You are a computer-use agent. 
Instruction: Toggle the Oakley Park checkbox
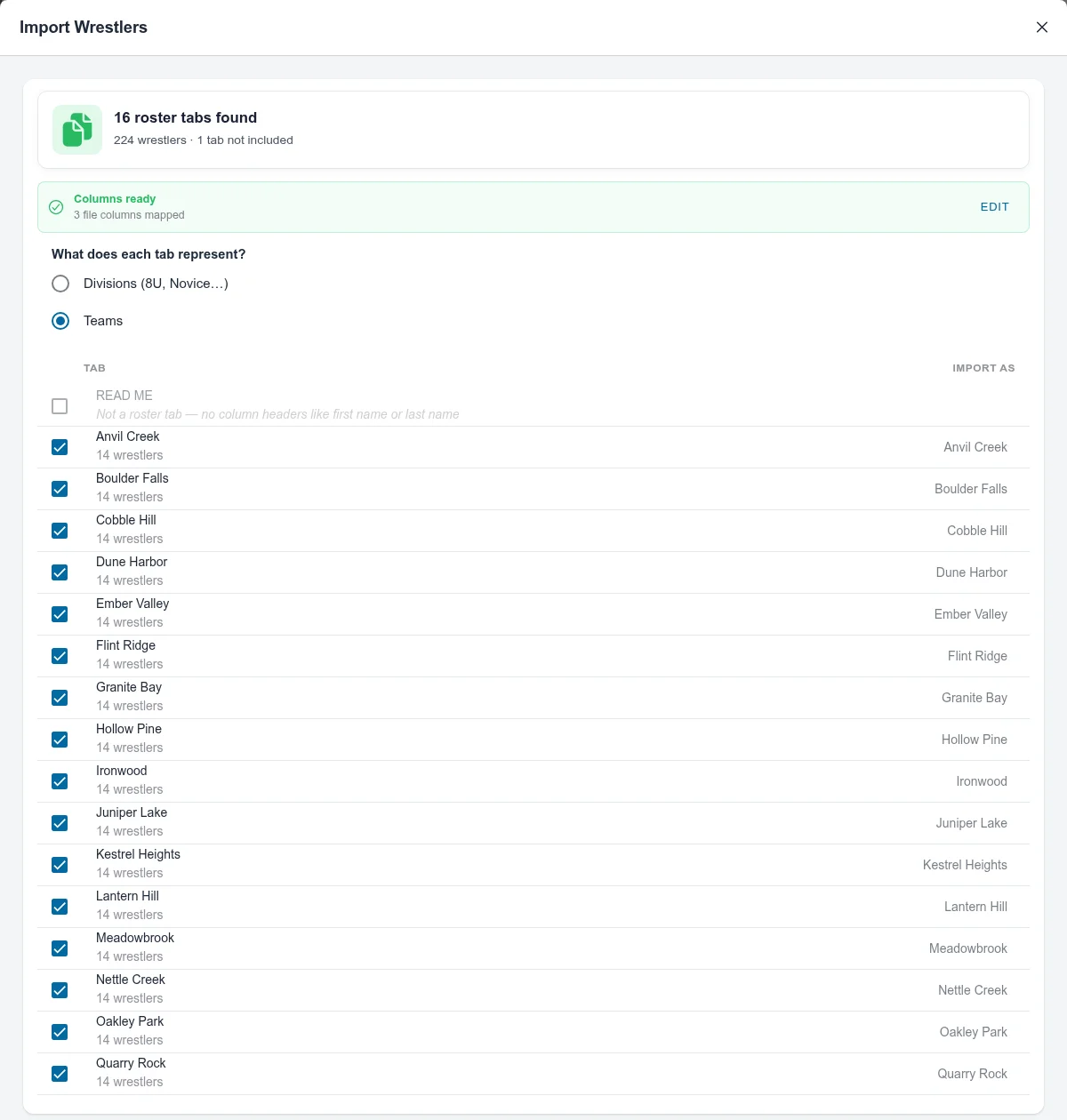coord(60,1032)
